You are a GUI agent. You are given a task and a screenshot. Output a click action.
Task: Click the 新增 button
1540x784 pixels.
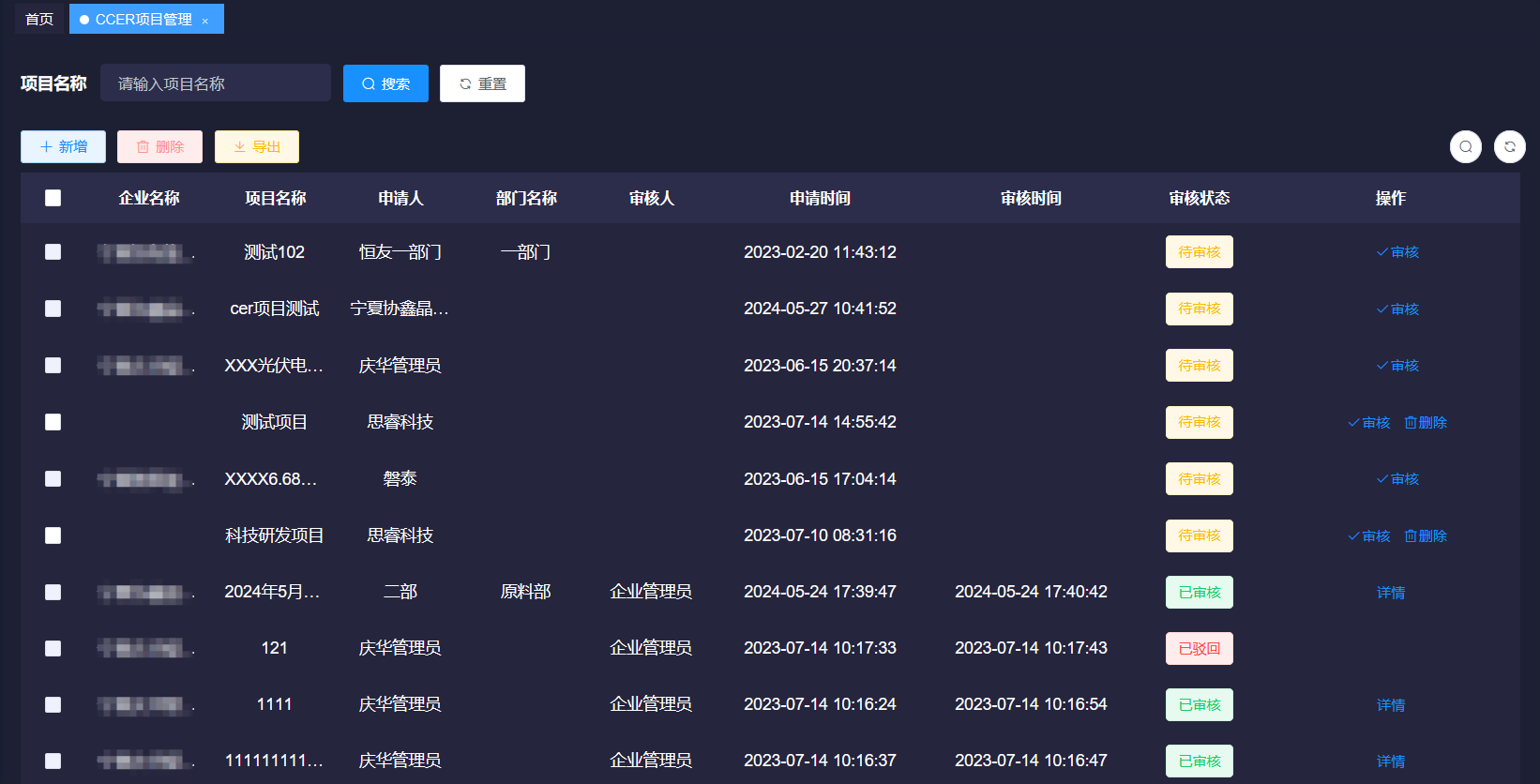pyautogui.click(x=63, y=146)
